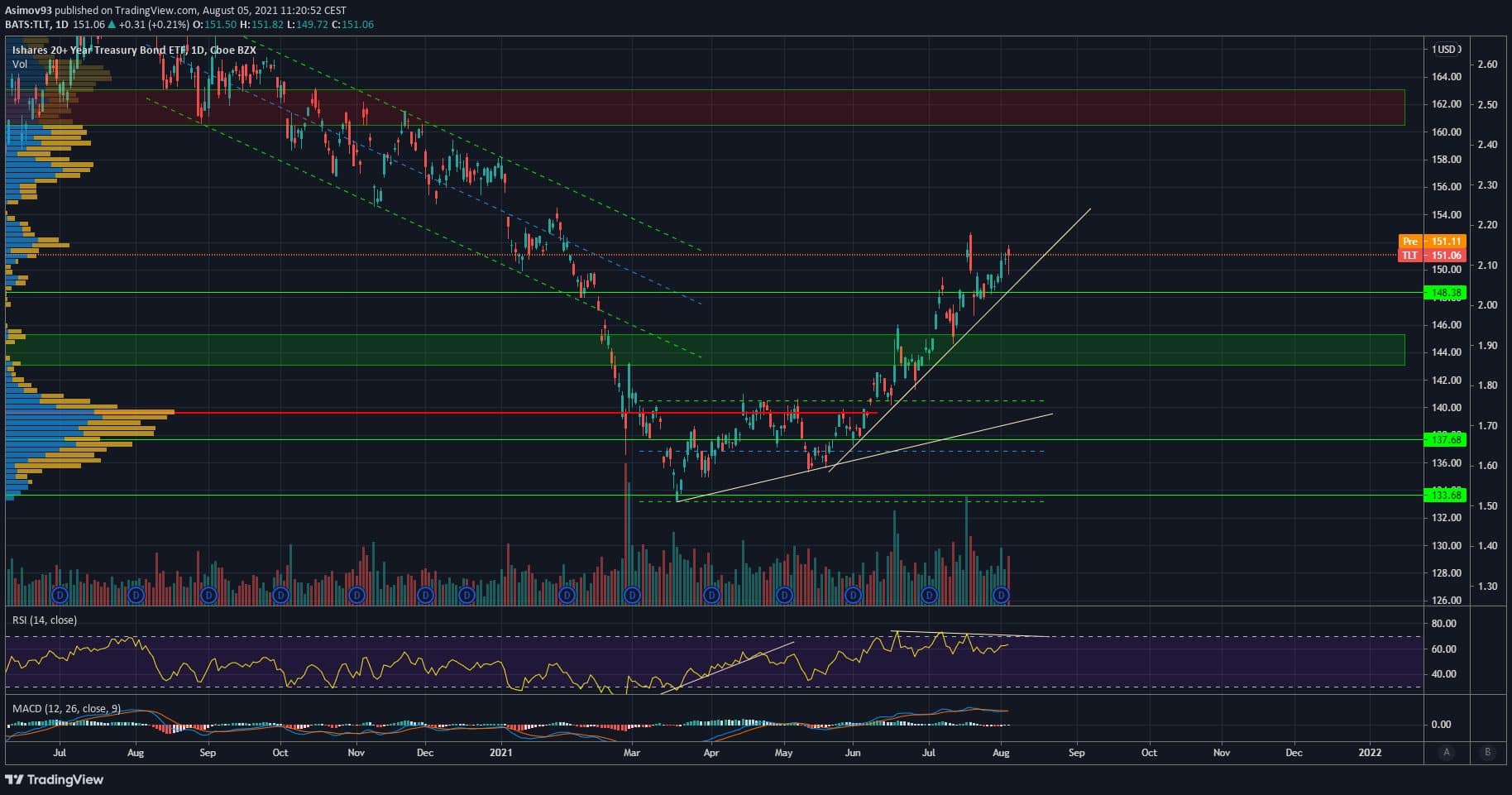Click the 0.00 value on the MACD scale
Viewport: 1512px width, 795px height.
point(1441,725)
